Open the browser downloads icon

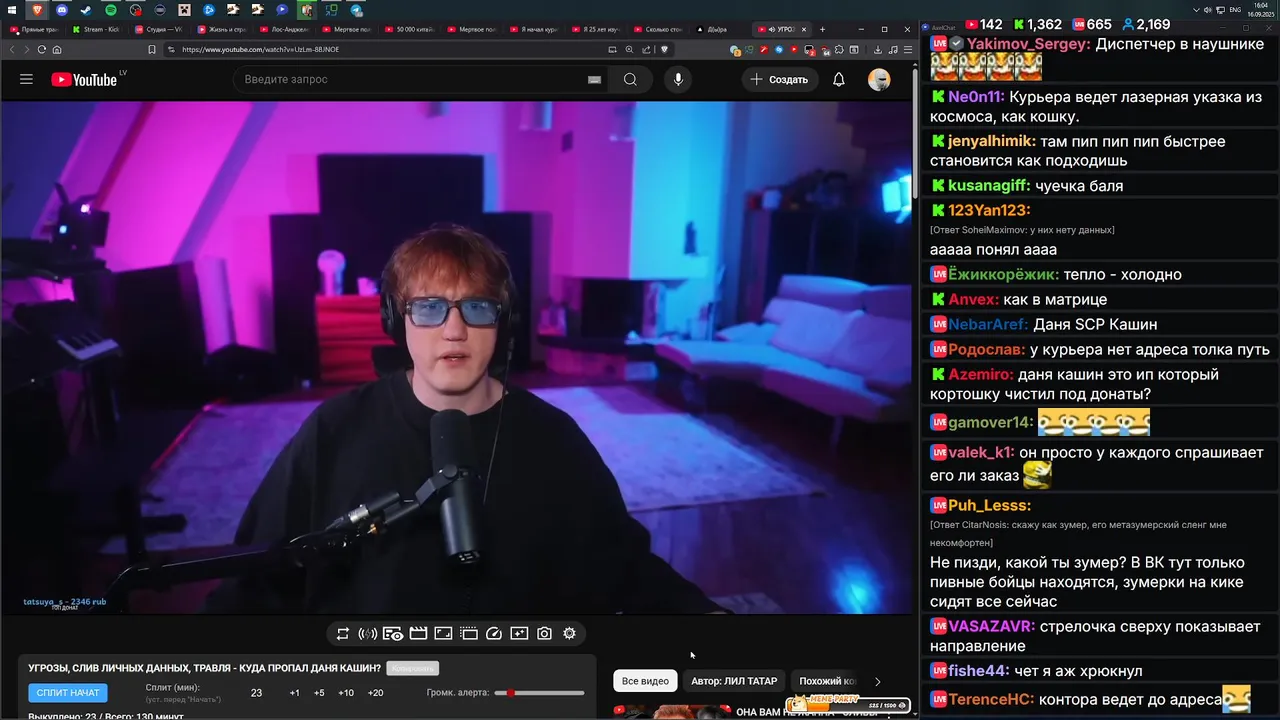[x=878, y=49]
